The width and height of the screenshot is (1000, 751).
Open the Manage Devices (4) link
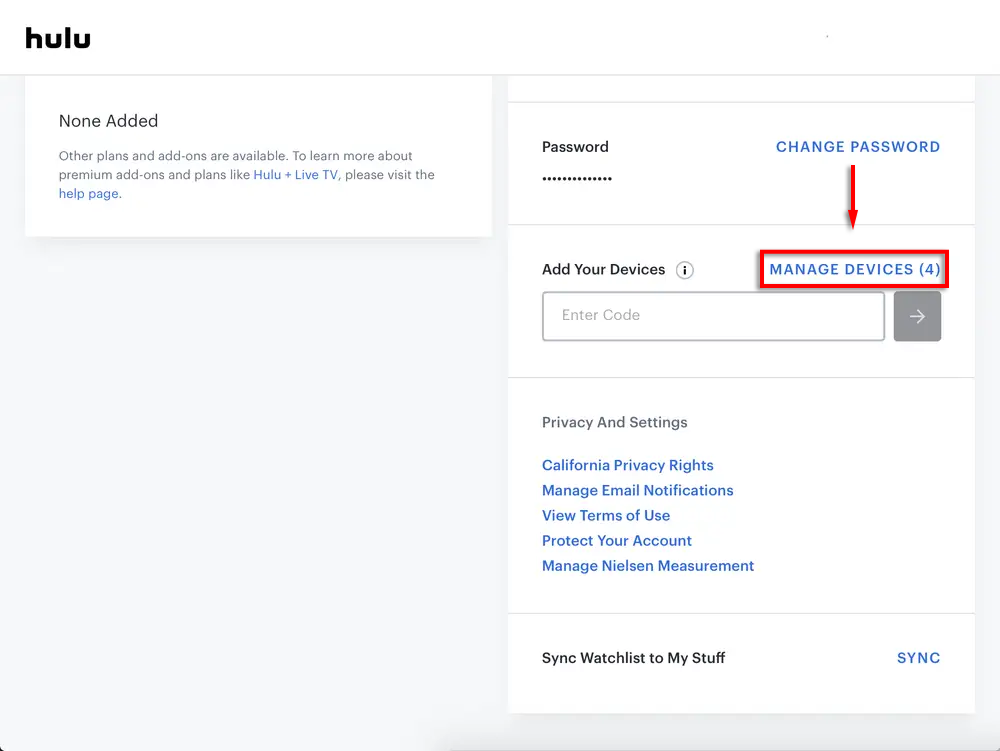click(854, 270)
